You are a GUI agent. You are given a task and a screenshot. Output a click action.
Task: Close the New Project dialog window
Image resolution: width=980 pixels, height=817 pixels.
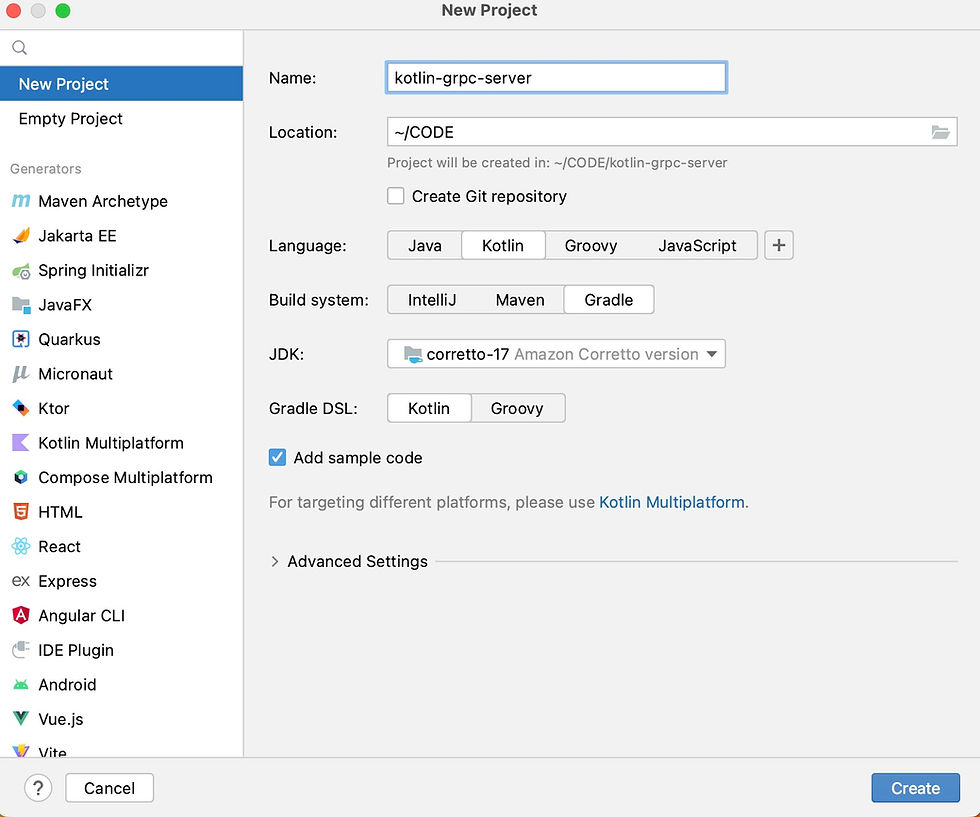coord(13,10)
